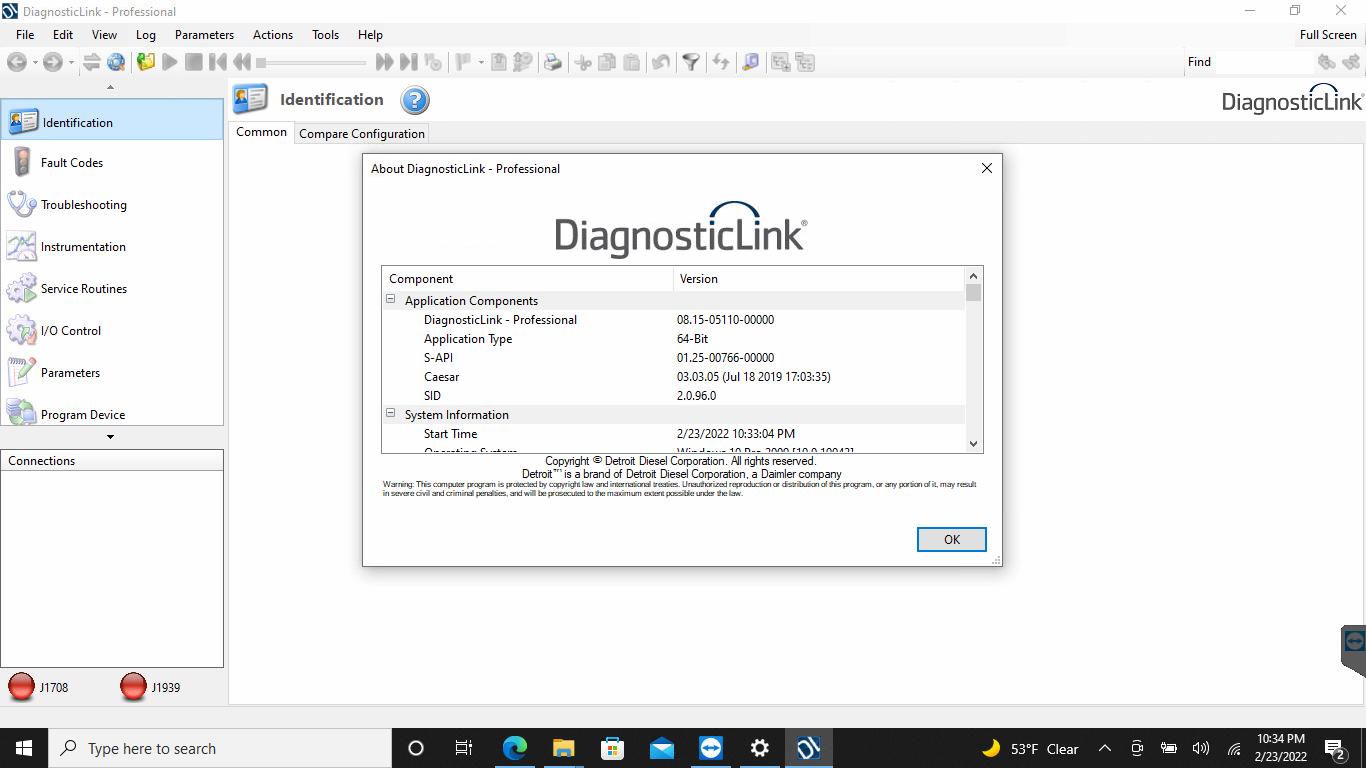
Task: Click the parameter help toolbar icon
Action: tap(522, 62)
